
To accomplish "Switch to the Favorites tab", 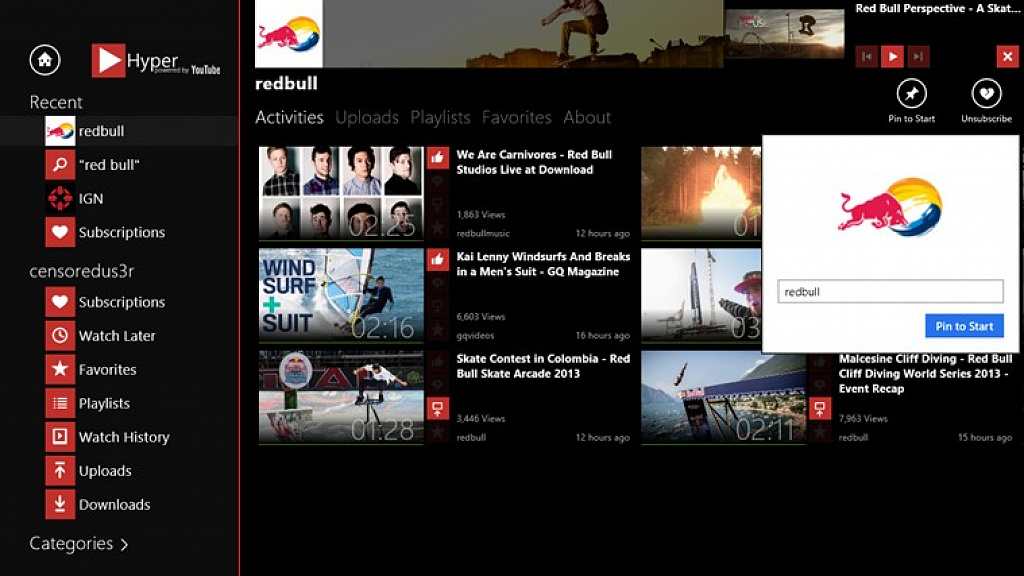I will pyautogui.click(x=517, y=118).
